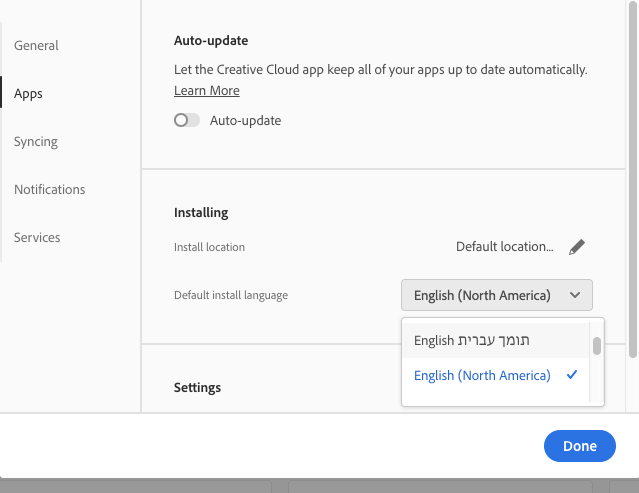Follow the Learn More link
This screenshot has height=493, width=639.
[x=207, y=91]
